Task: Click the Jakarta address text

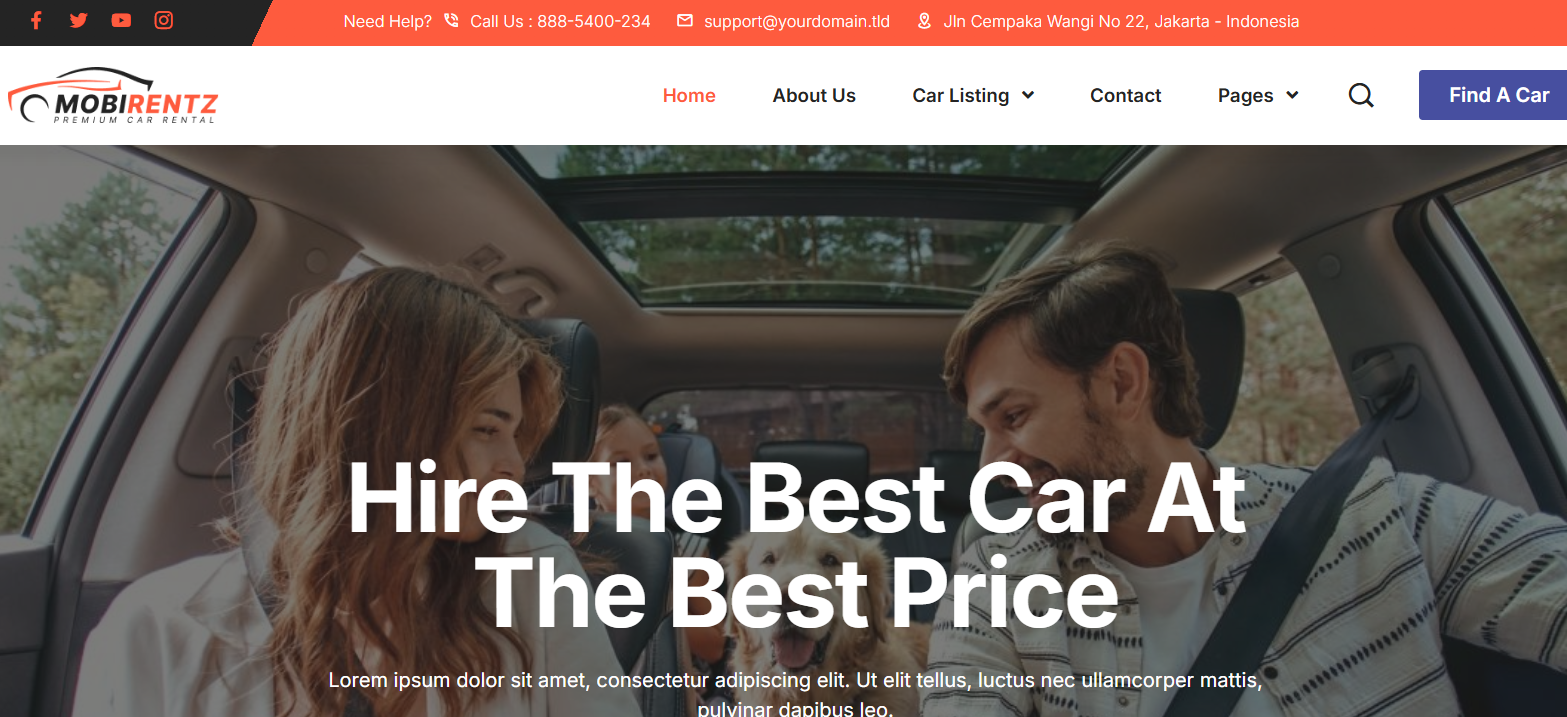Action: [x=1121, y=21]
